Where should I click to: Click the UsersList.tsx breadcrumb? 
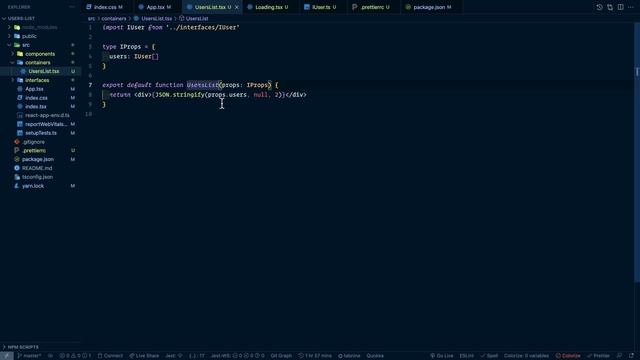[x=156, y=19]
